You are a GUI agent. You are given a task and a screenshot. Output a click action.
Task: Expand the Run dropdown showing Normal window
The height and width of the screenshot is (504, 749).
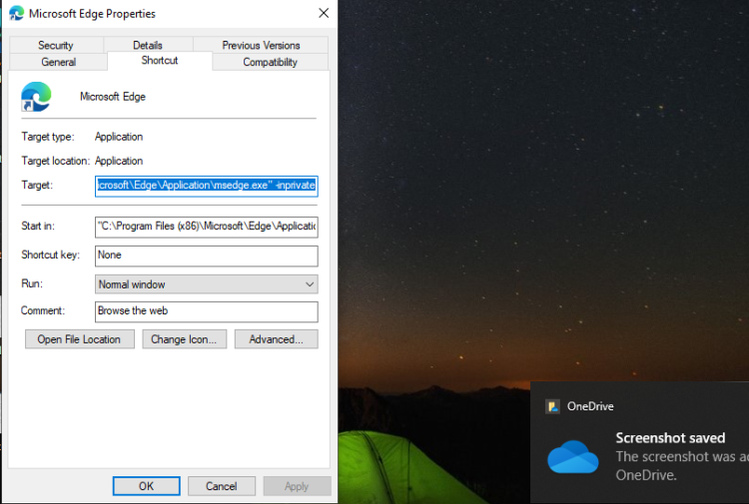tap(206, 284)
